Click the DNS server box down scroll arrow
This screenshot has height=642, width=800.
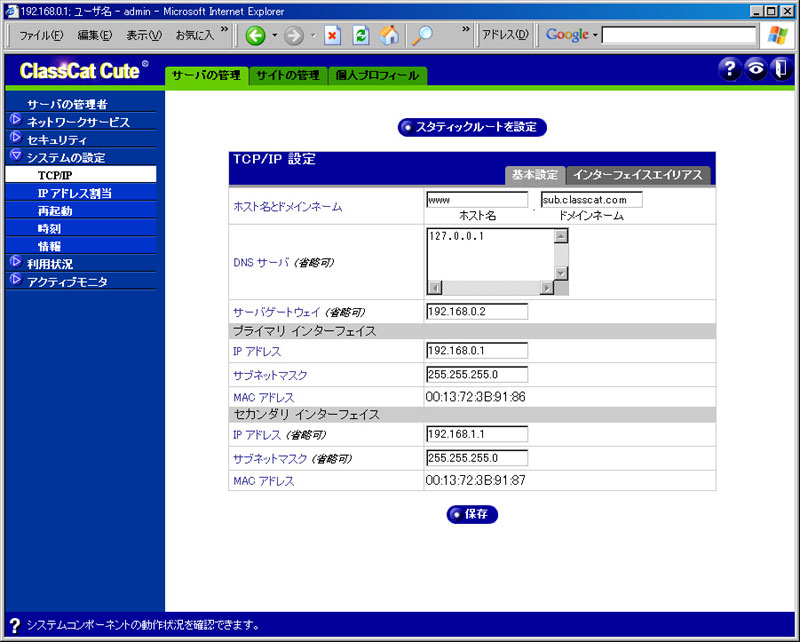coord(561,274)
